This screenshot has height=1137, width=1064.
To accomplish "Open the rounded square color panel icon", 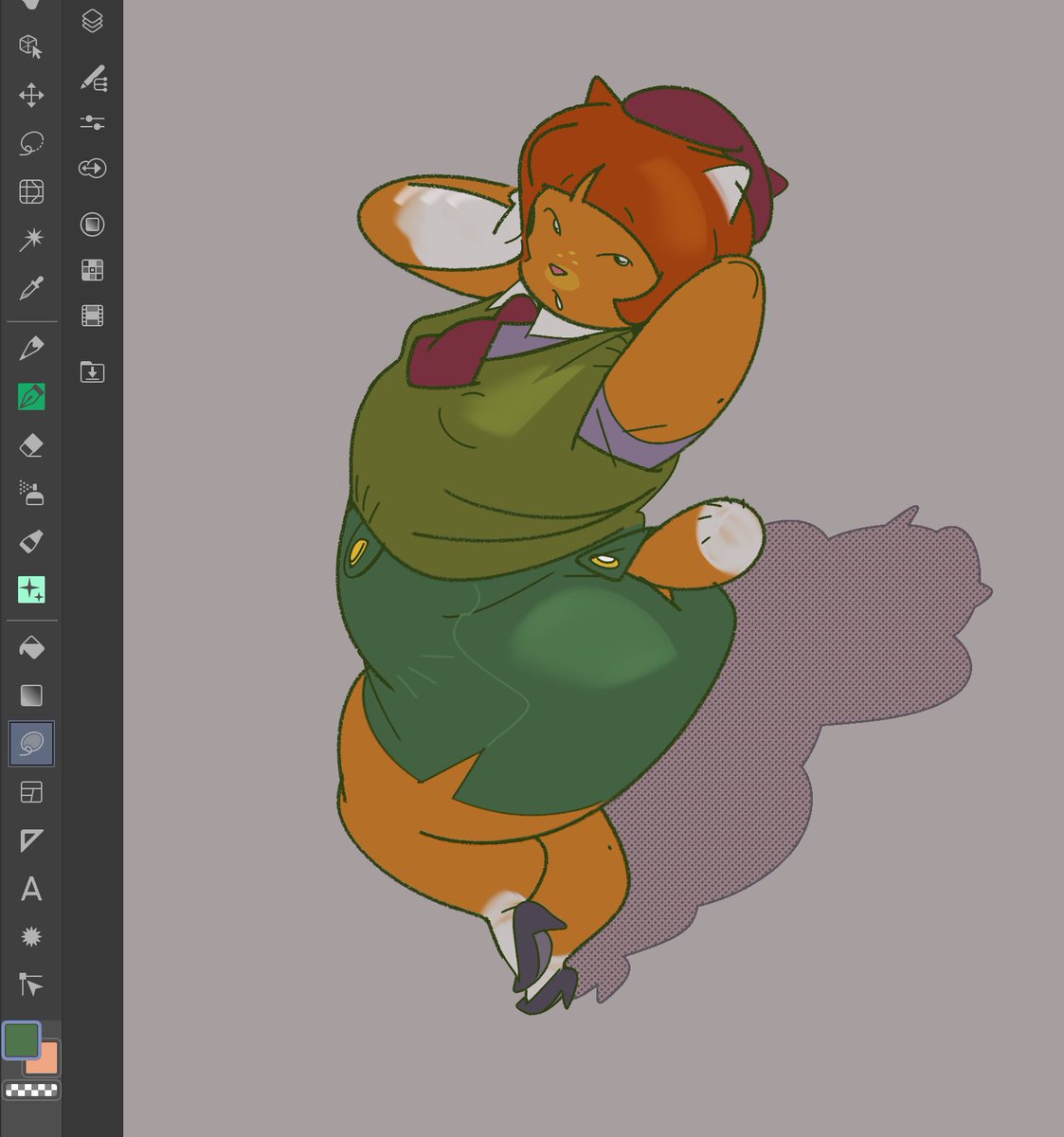I will tap(92, 225).
